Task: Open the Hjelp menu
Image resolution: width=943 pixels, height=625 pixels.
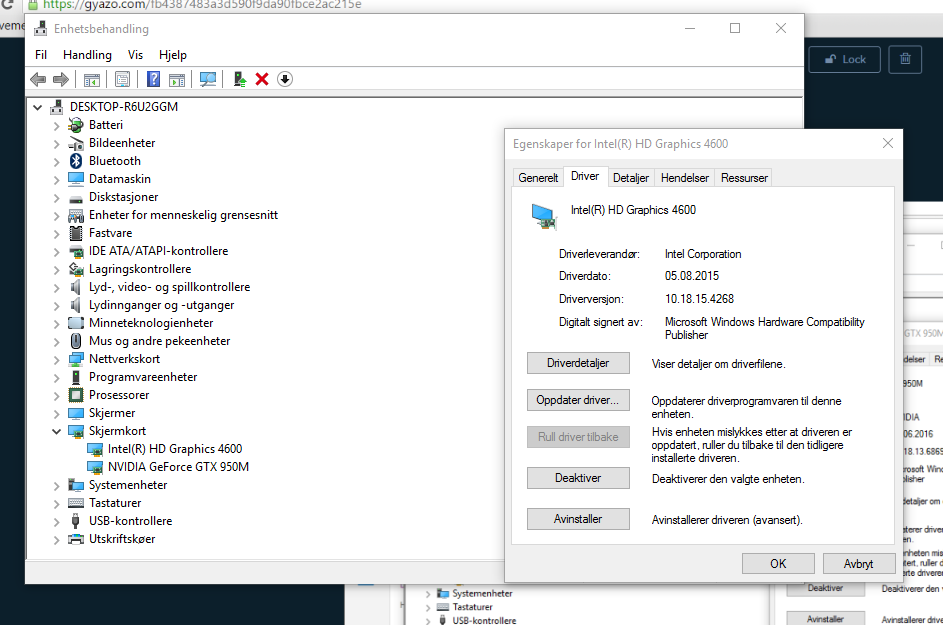Action: coord(173,55)
